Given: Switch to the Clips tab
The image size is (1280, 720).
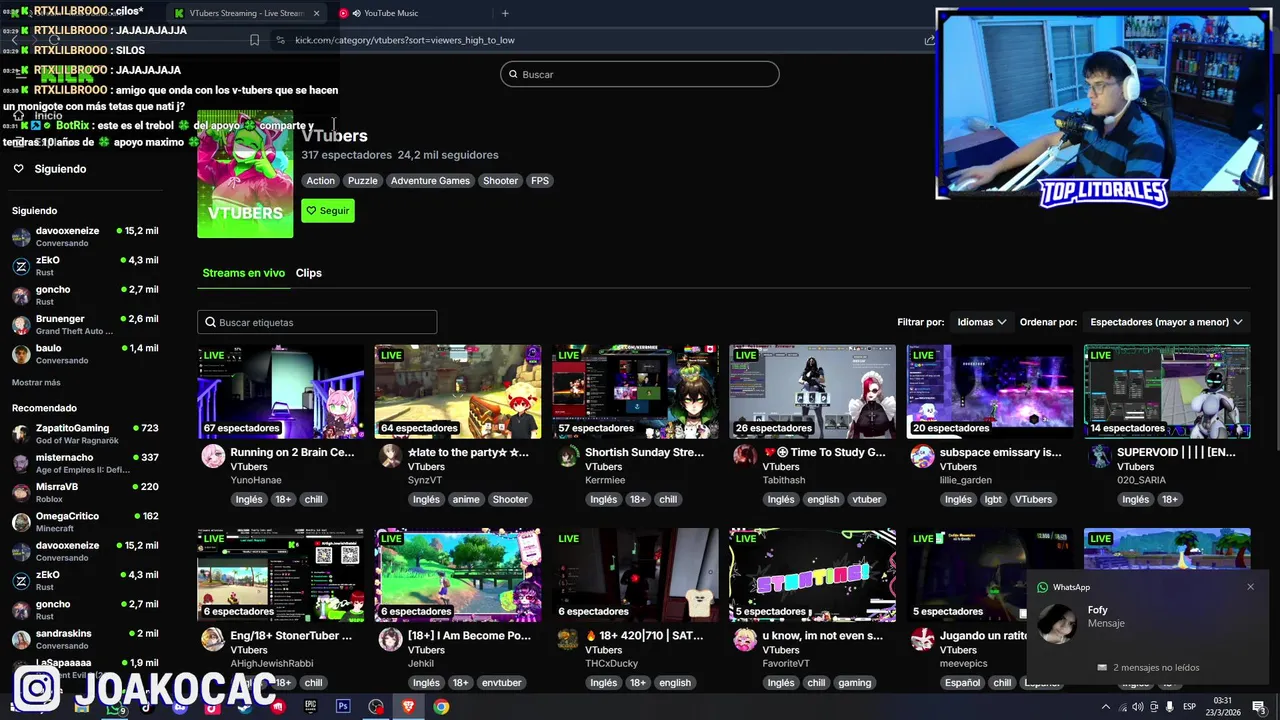Looking at the screenshot, I should coord(308,273).
